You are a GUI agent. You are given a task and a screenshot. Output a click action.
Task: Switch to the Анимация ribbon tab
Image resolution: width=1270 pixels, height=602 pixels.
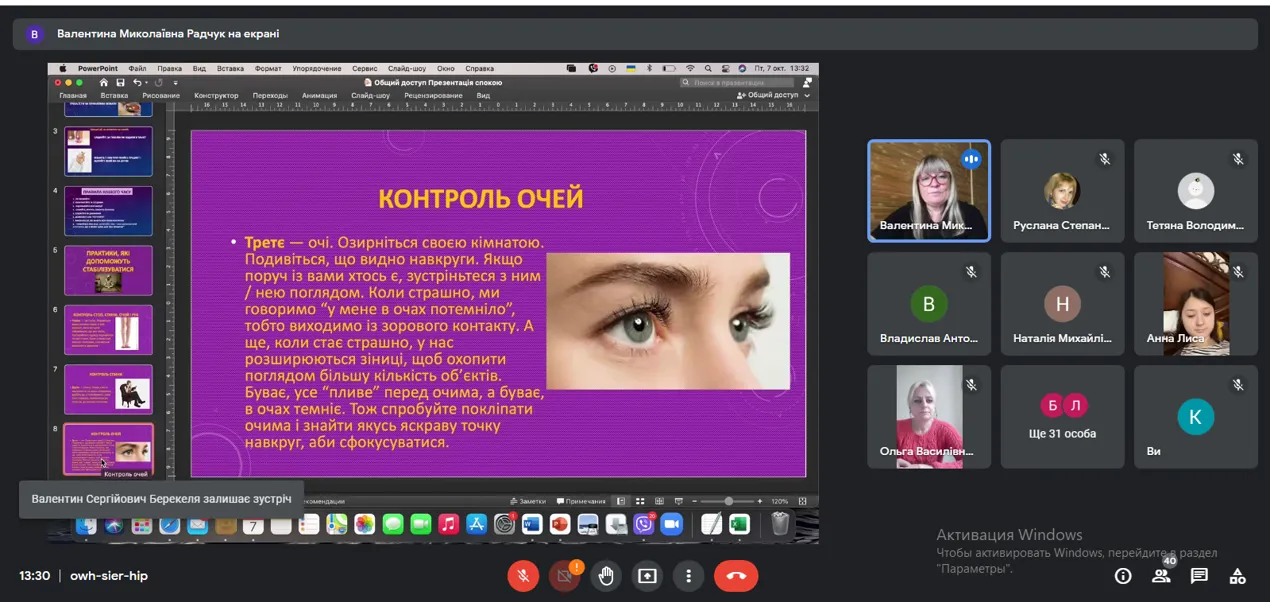(x=319, y=96)
